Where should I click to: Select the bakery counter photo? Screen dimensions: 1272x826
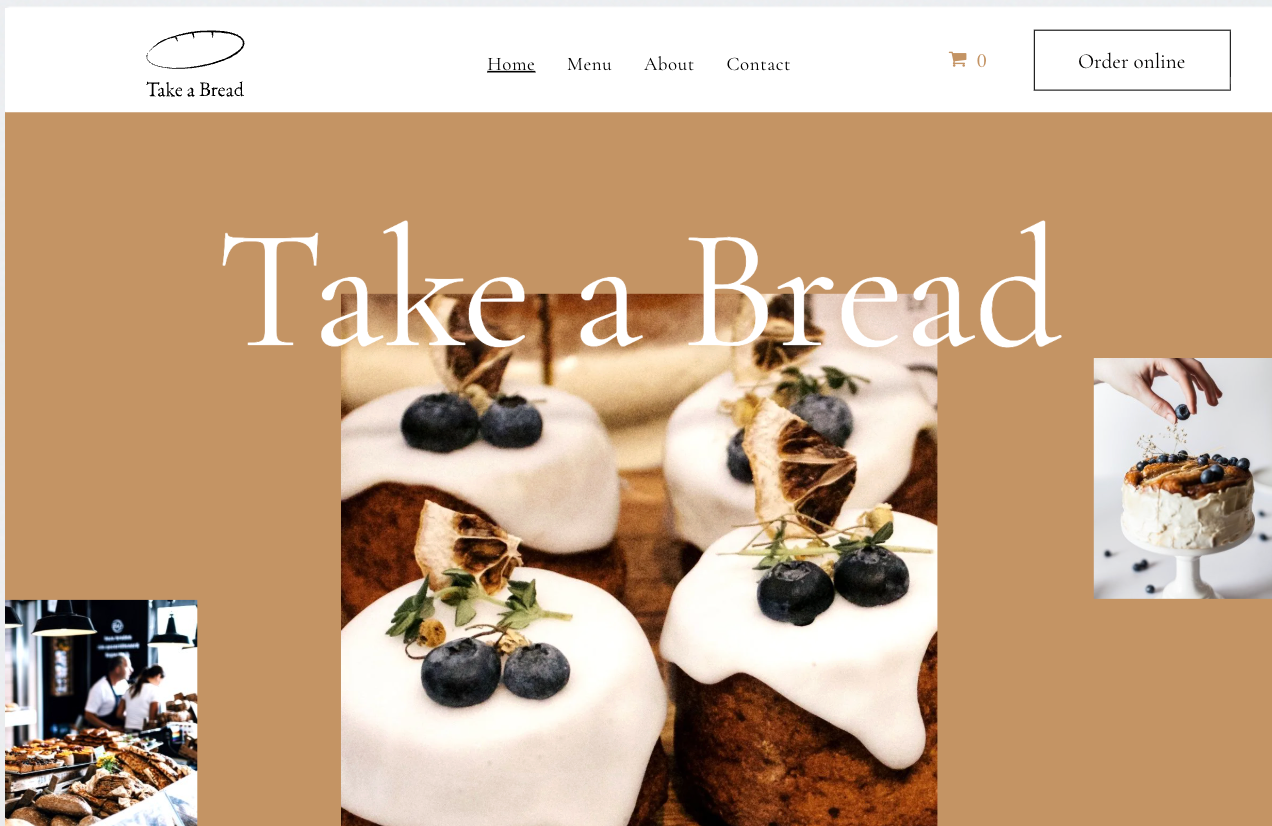[x=101, y=713]
